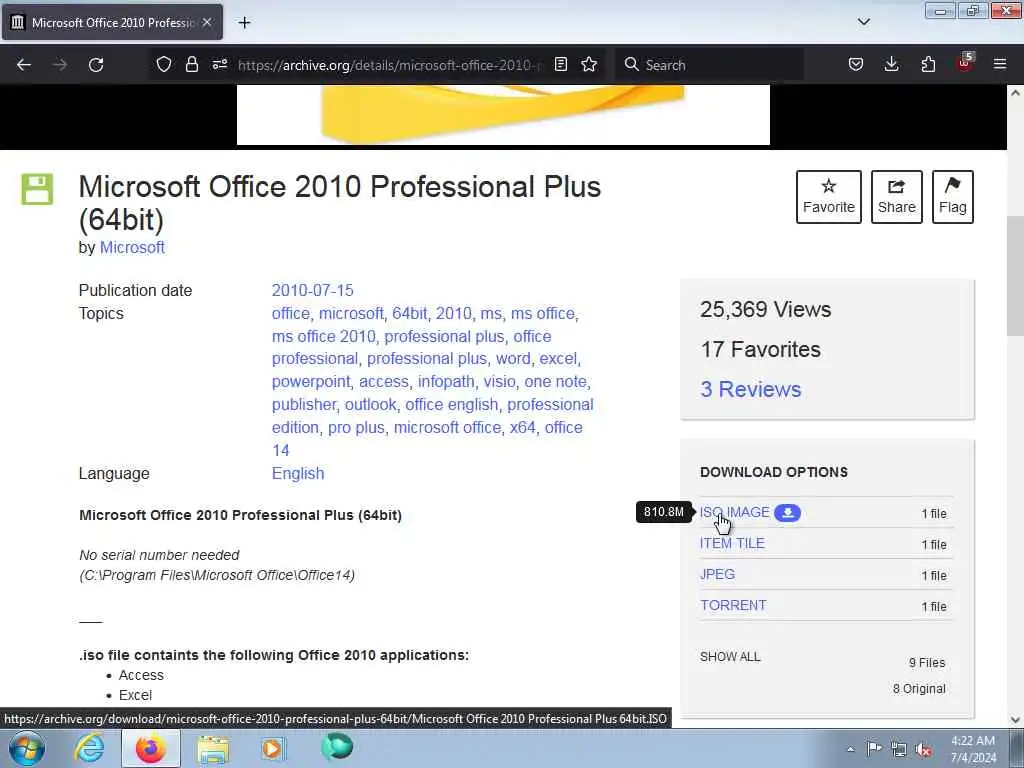
Task: Open Action Center flag tray icon
Action: [x=874, y=748]
